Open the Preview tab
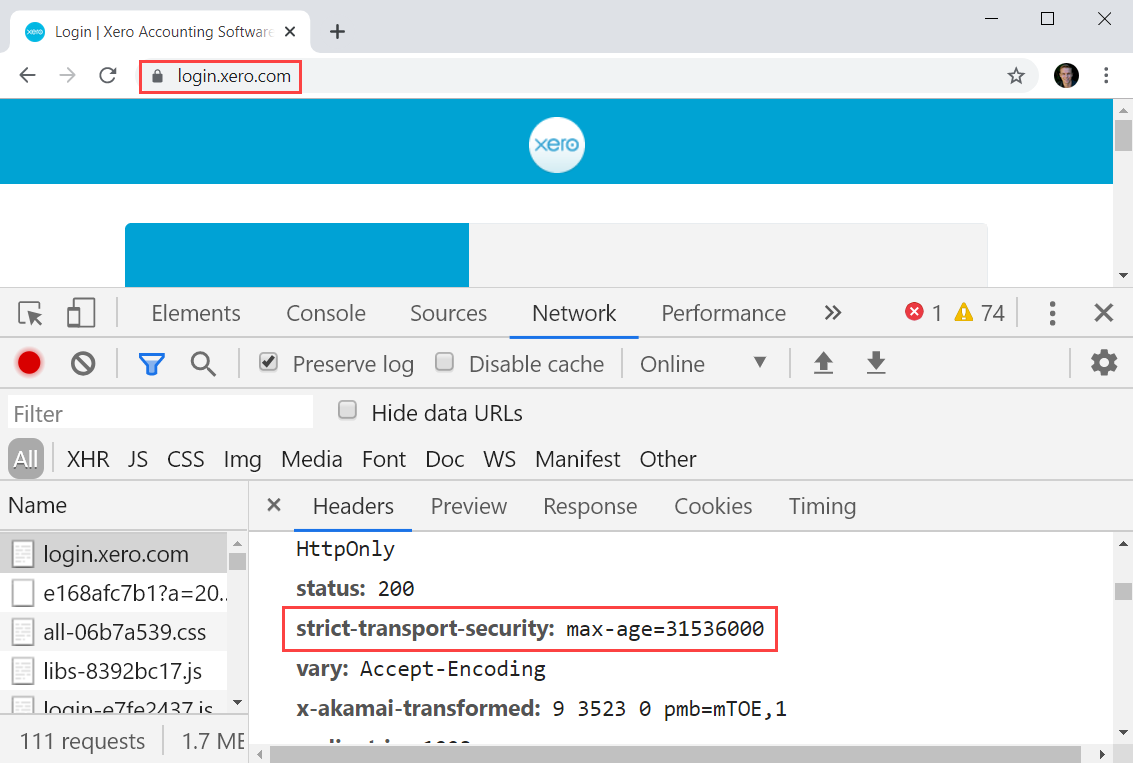The height and width of the screenshot is (763, 1133). pyautogui.click(x=469, y=506)
